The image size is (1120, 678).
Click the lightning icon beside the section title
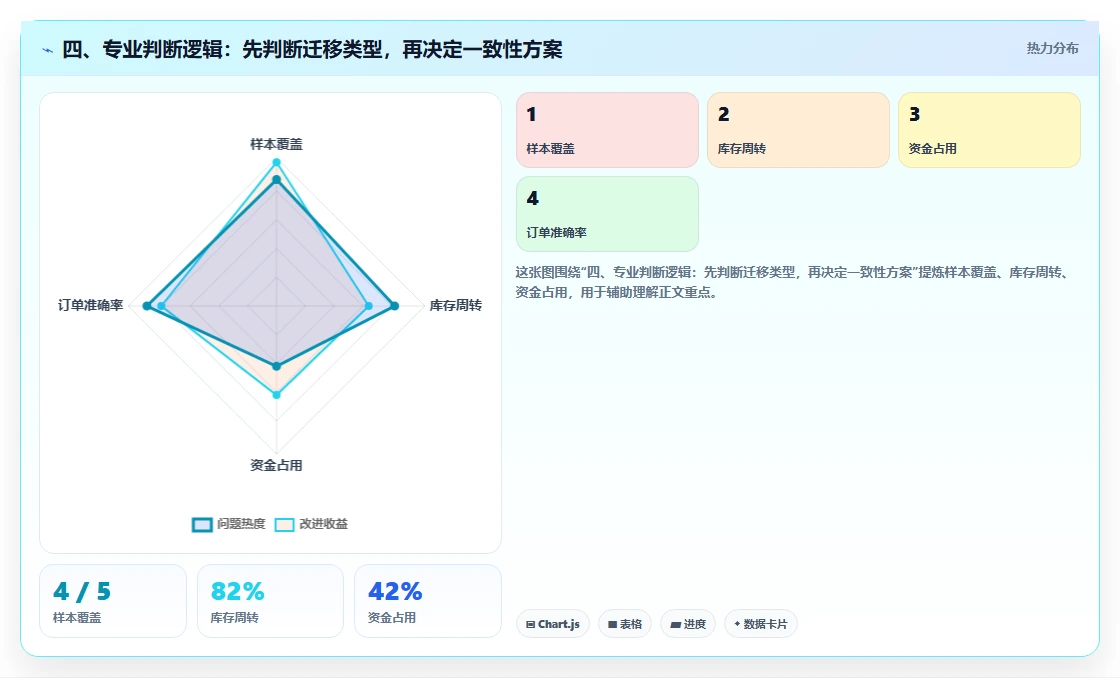point(48,50)
